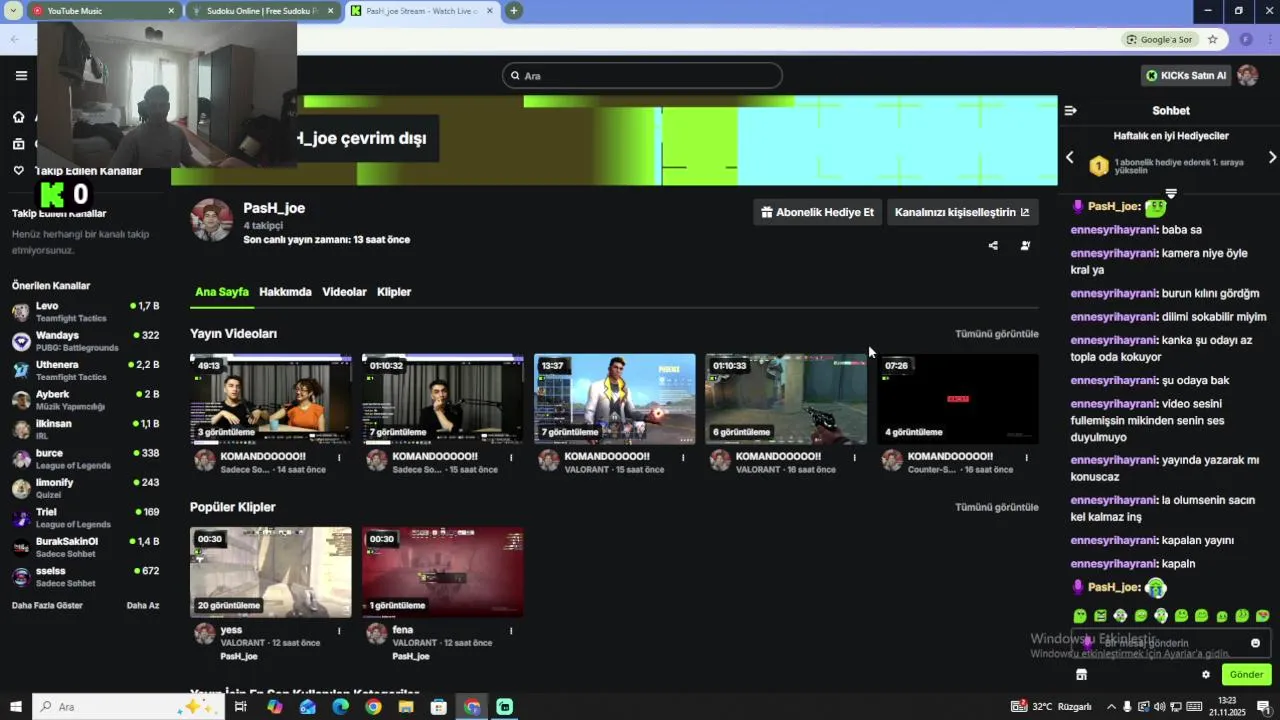This screenshot has height=720, width=1280.
Task: Open Levo channel in recommended list
Action: click(85, 312)
